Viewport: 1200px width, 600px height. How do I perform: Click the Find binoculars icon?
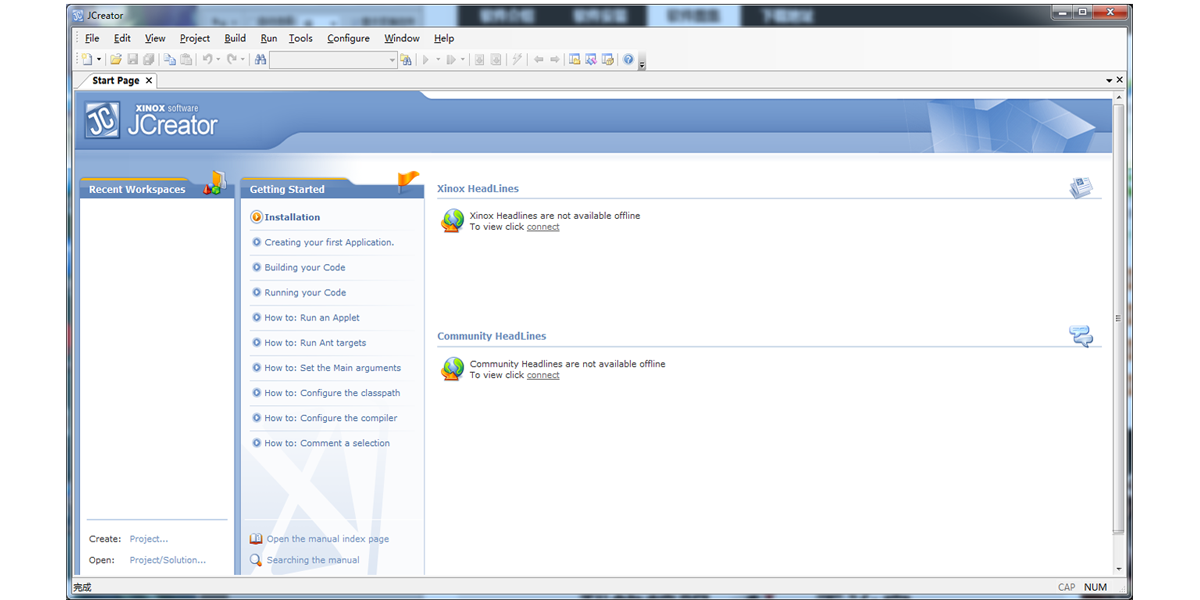[x=260, y=59]
